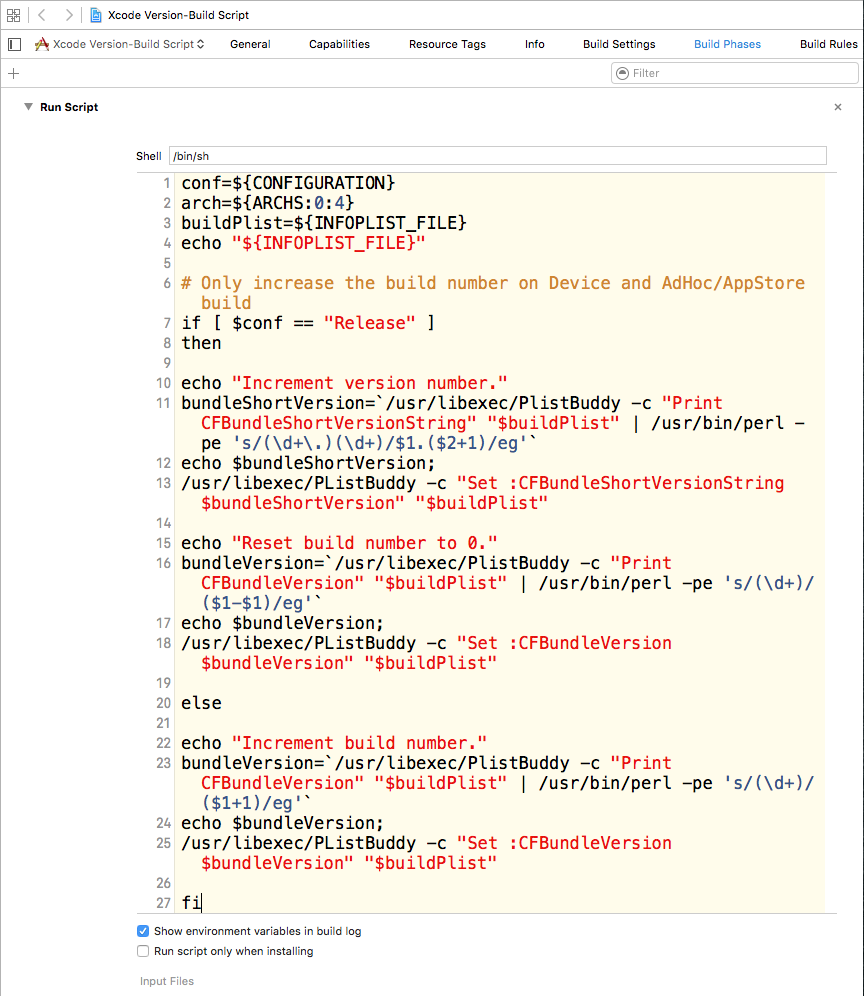Click the Run Script phase title

click(69, 107)
